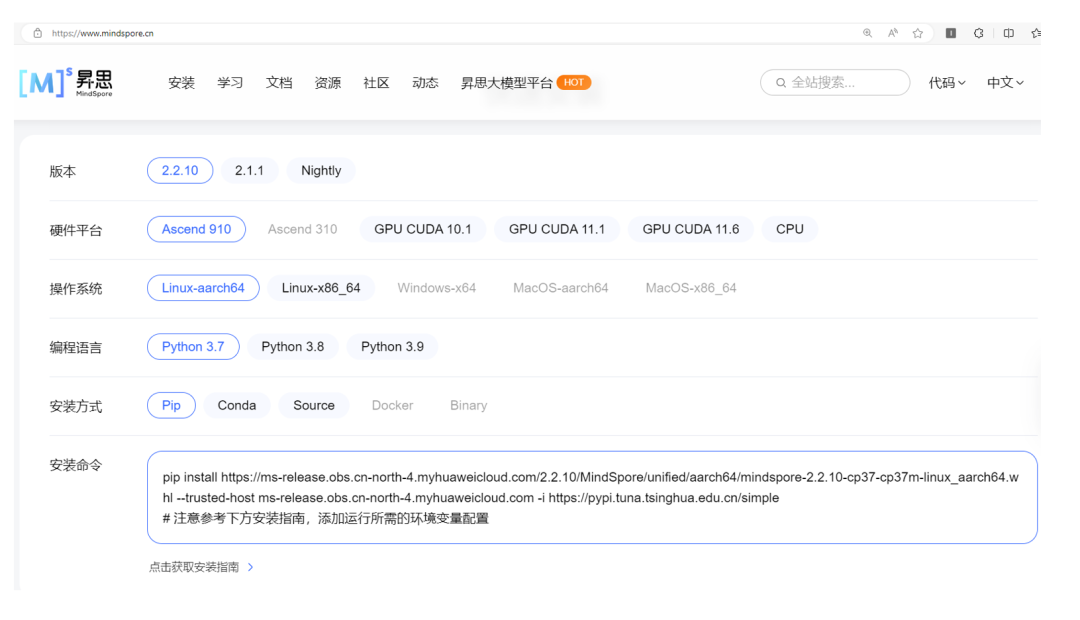Bookmark this page with the star icon

tap(916, 33)
